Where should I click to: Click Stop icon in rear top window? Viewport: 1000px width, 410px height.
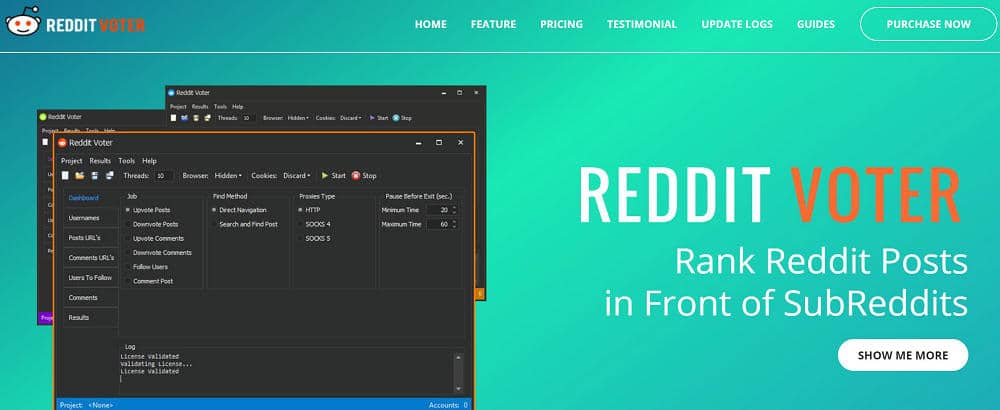pyautogui.click(x=396, y=118)
